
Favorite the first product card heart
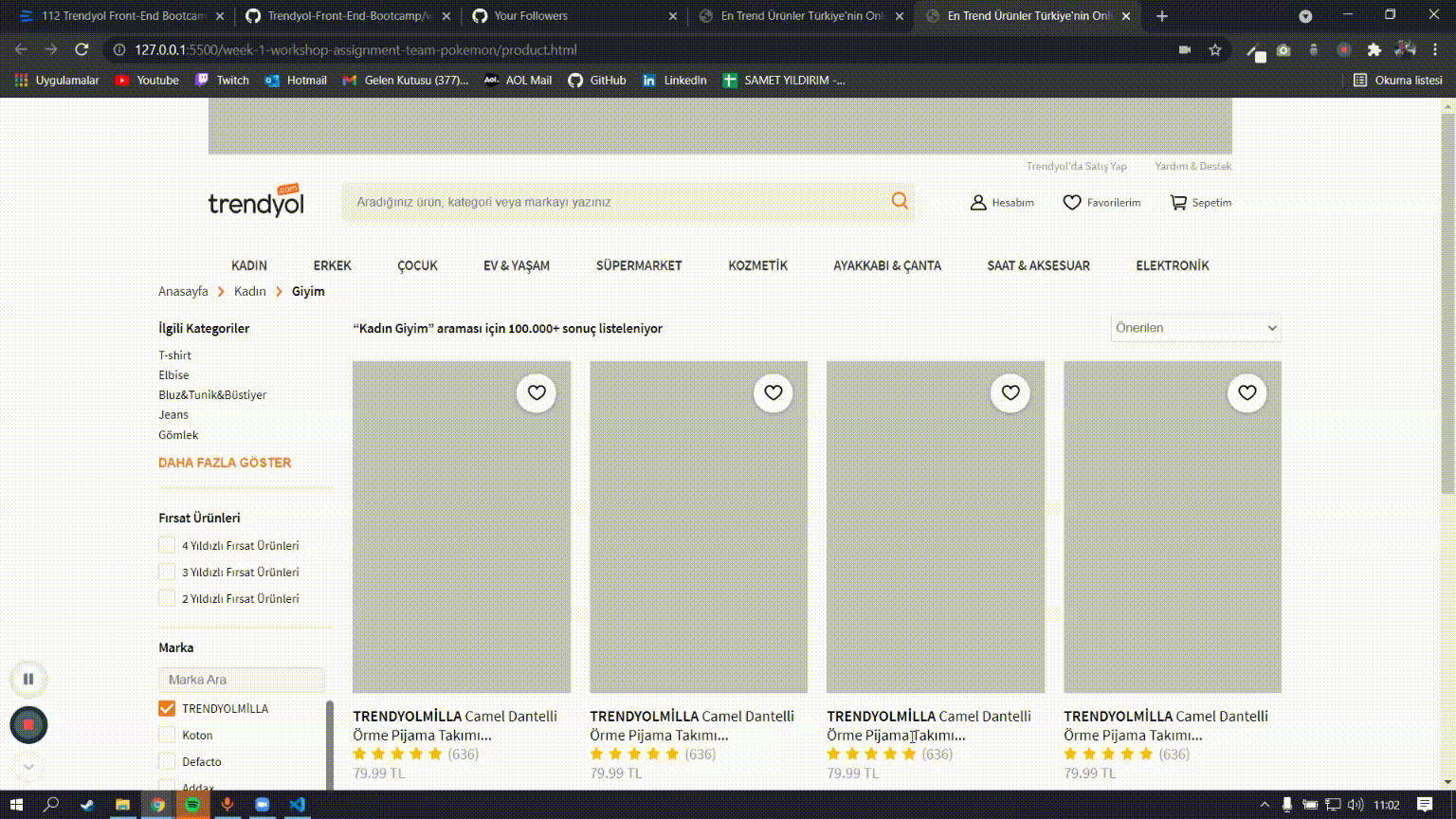pyautogui.click(x=537, y=392)
